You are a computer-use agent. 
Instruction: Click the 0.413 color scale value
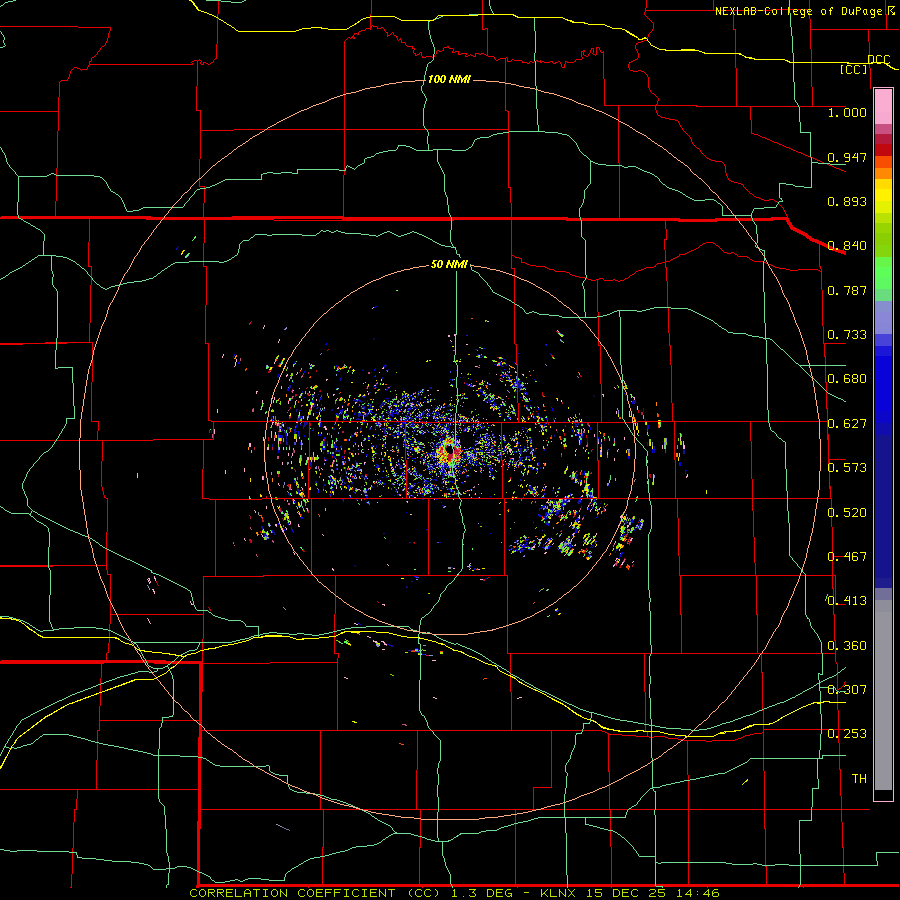tap(847, 601)
